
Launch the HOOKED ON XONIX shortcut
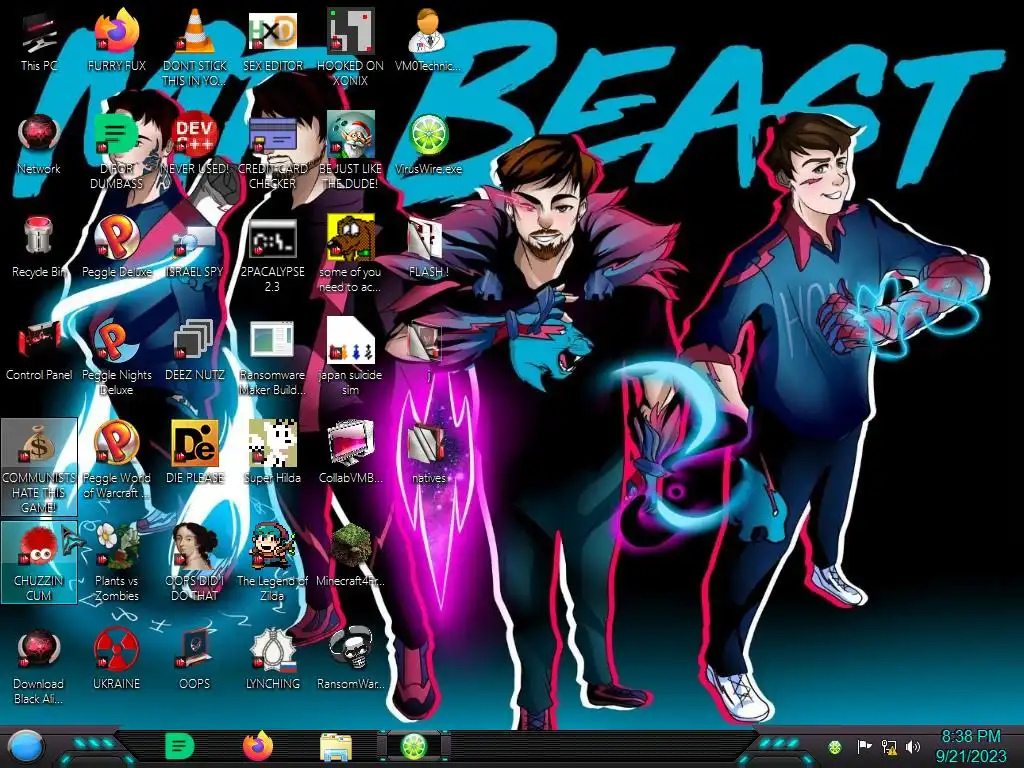click(350, 49)
